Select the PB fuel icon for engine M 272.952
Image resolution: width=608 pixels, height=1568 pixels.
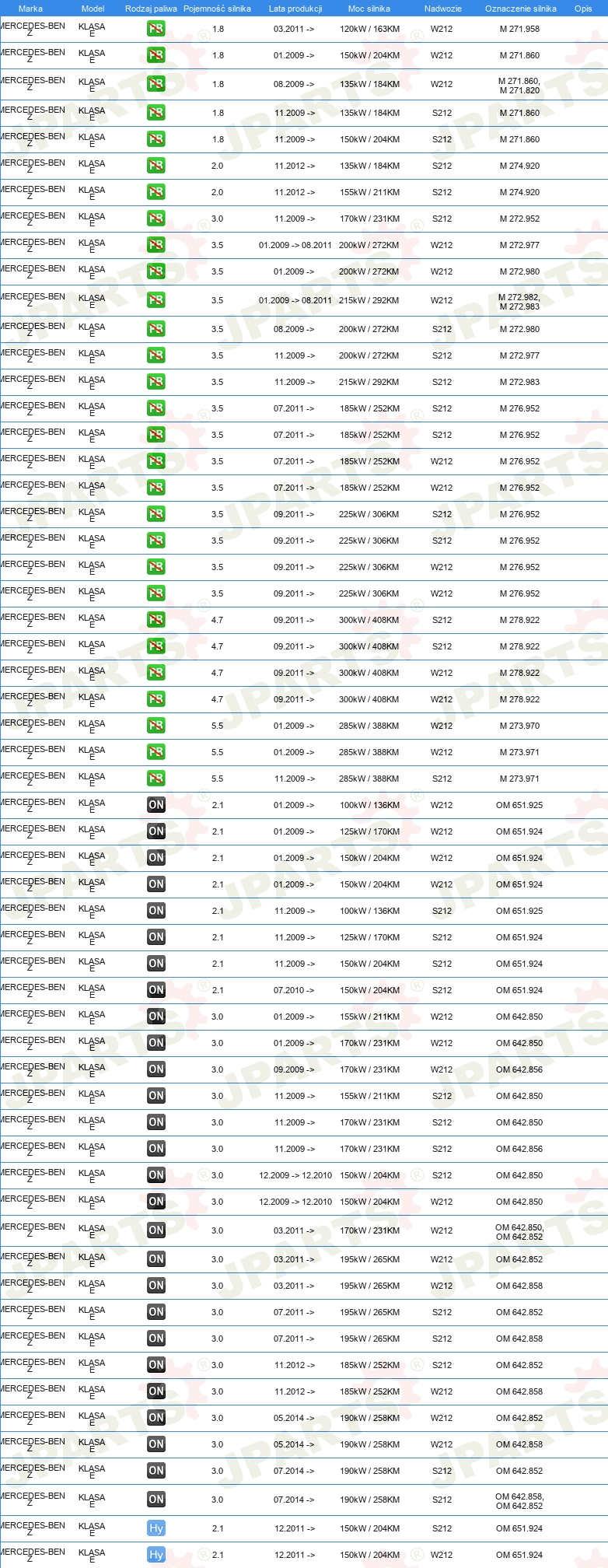(x=156, y=219)
